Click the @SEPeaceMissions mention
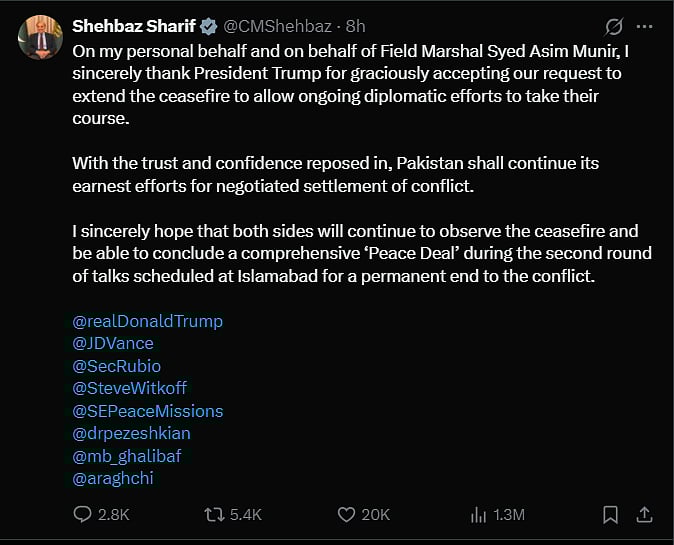 pyautogui.click(x=148, y=411)
